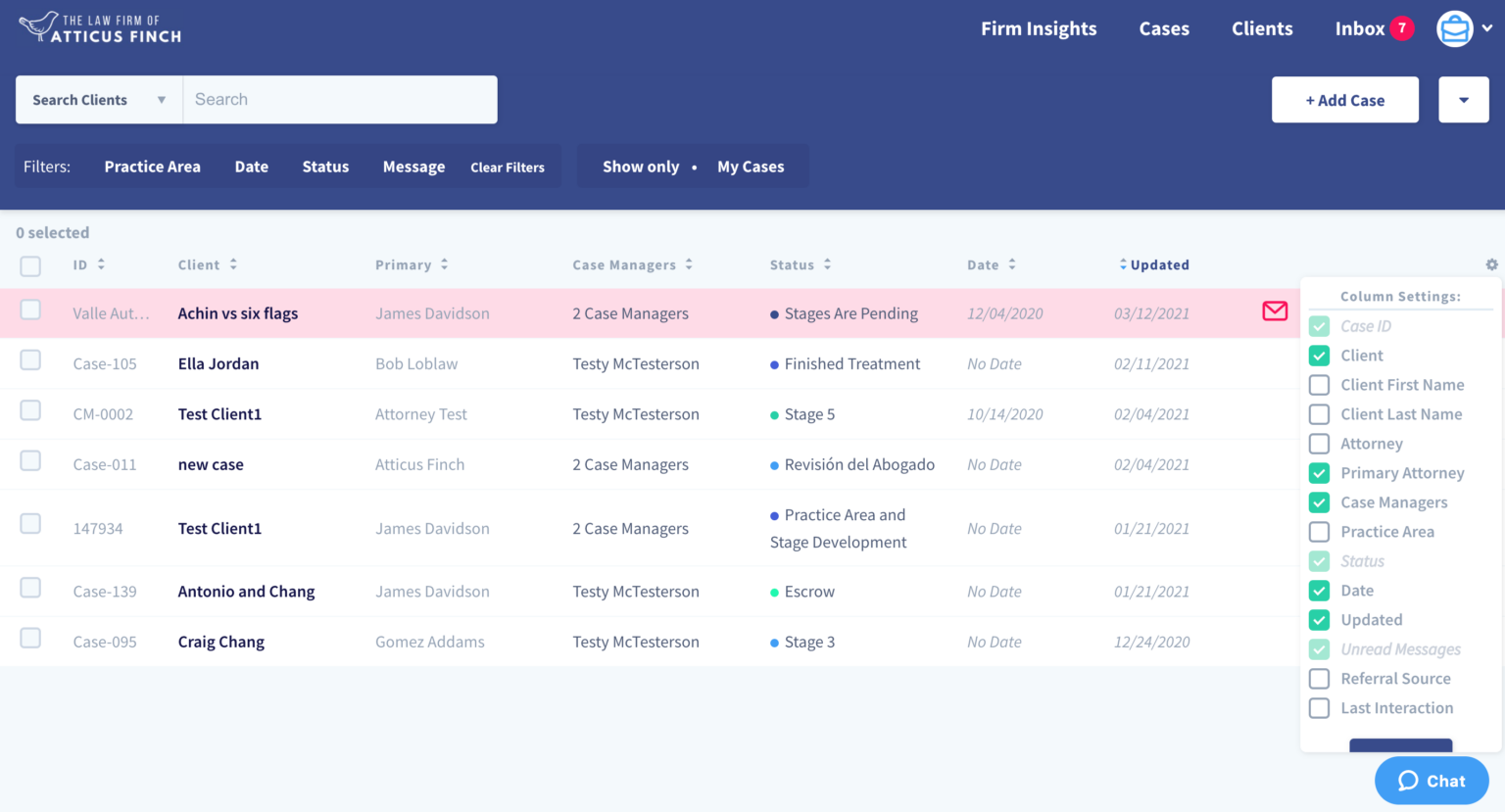
Task: Click inside the Search input field
Action: point(340,99)
